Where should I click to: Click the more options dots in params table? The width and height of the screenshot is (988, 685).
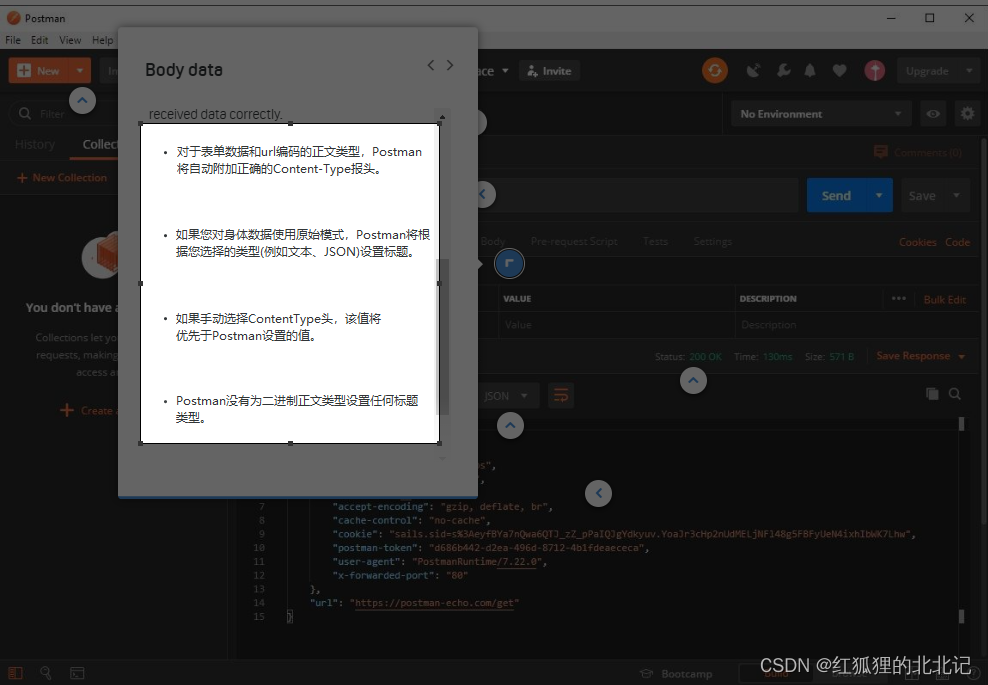pyautogui.click(x=899, y=299)
